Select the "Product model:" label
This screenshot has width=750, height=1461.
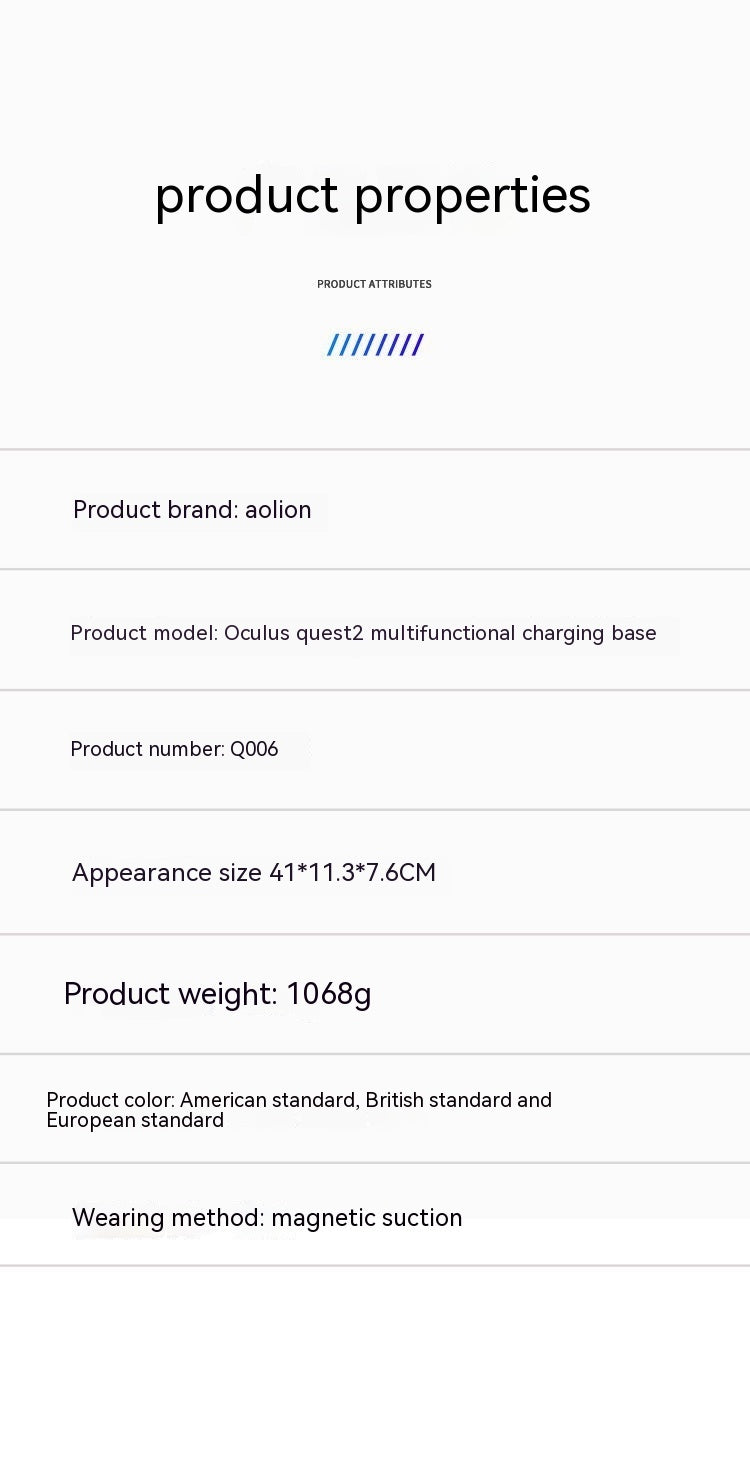point(144,633)
